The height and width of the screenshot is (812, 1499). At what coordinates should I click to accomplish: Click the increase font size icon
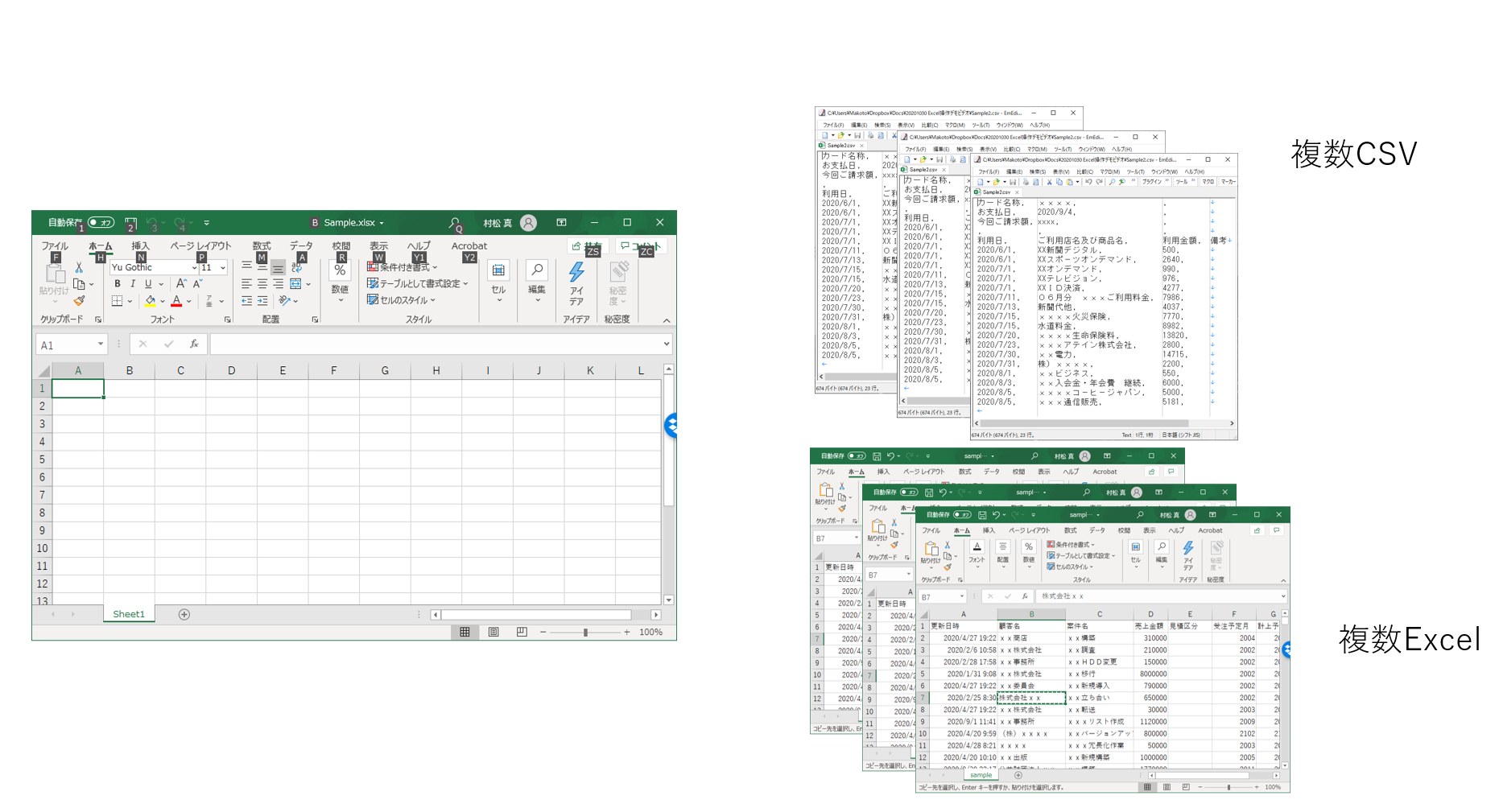181,284
